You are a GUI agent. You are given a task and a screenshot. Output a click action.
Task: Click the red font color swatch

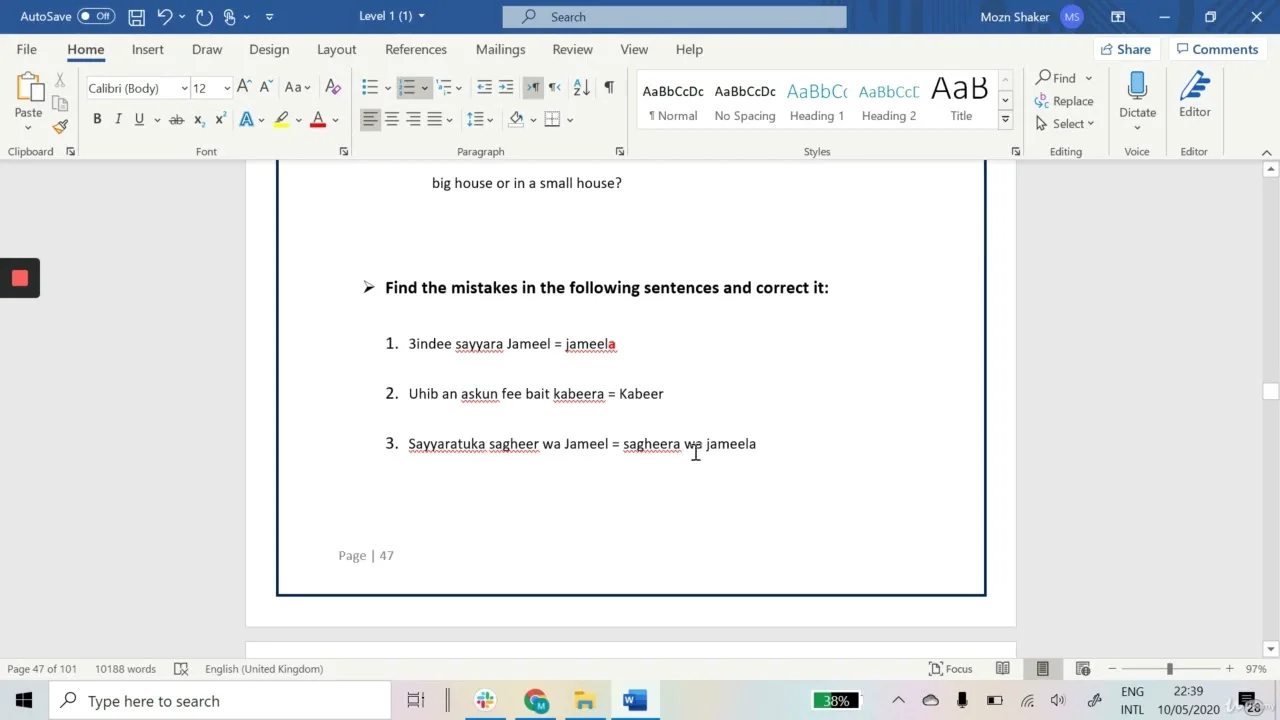coord(318,119)
